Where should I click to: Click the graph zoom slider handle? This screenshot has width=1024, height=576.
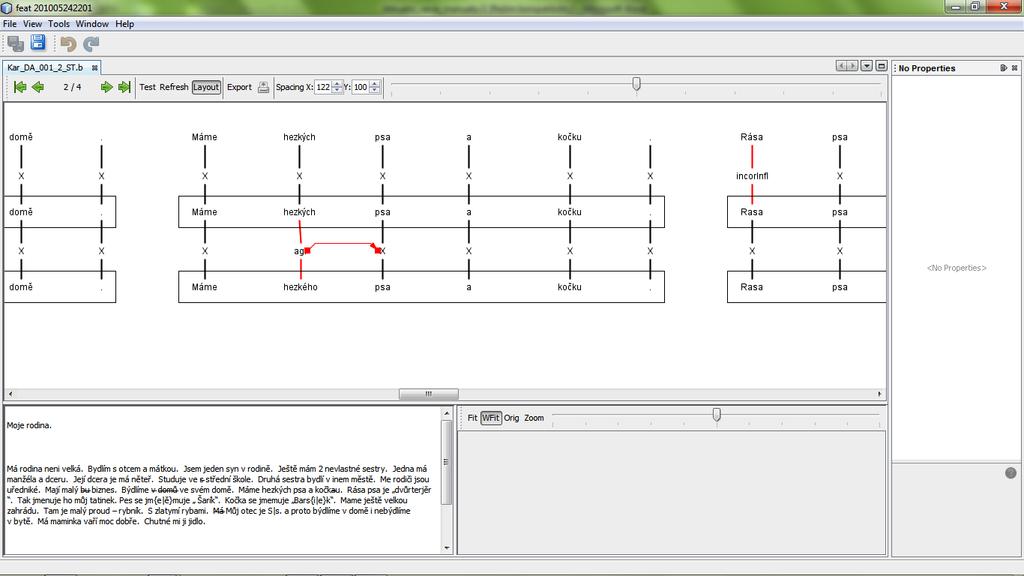tap(636, 84)
